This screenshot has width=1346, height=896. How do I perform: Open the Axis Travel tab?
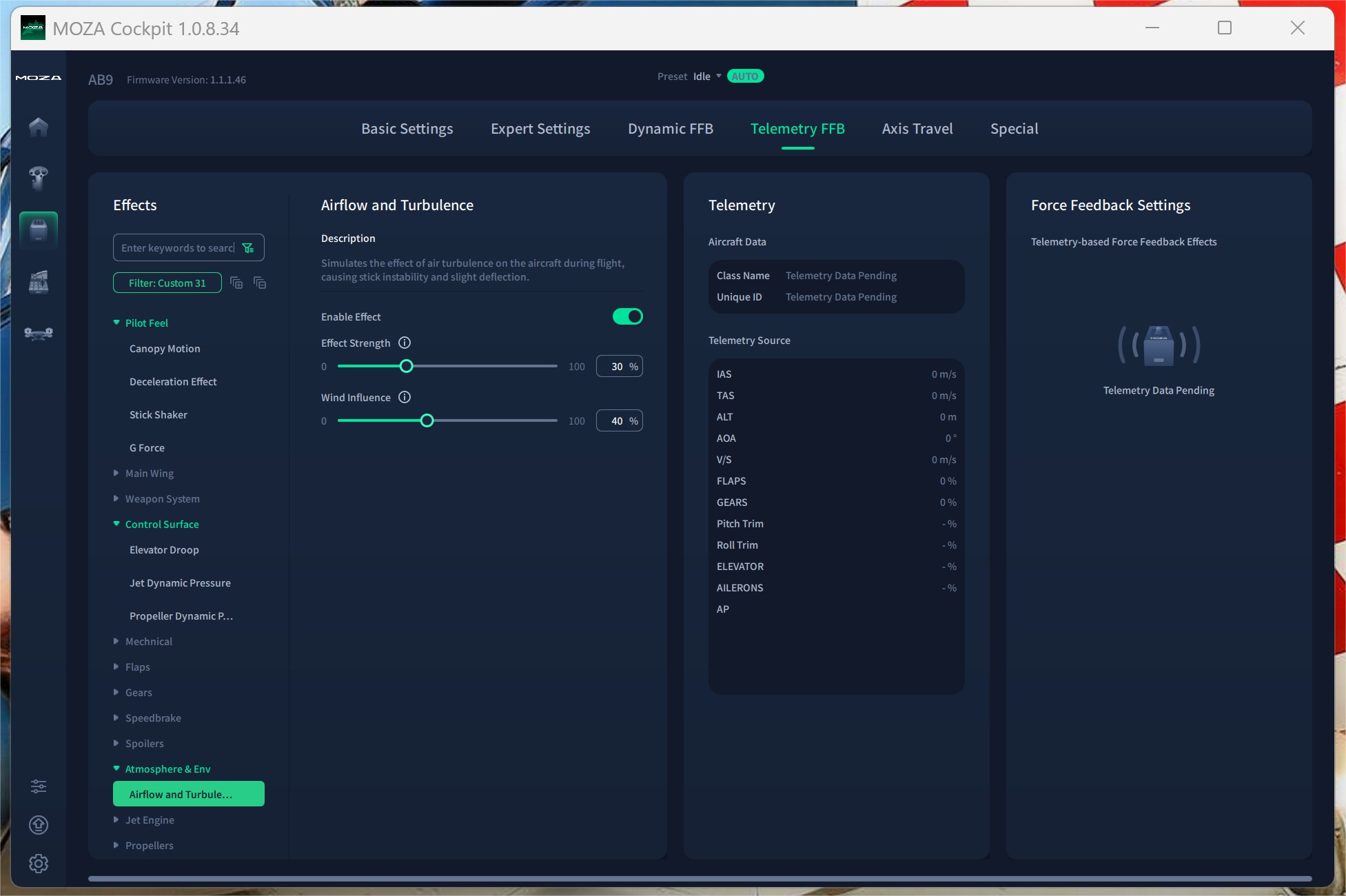coord(917,129)
